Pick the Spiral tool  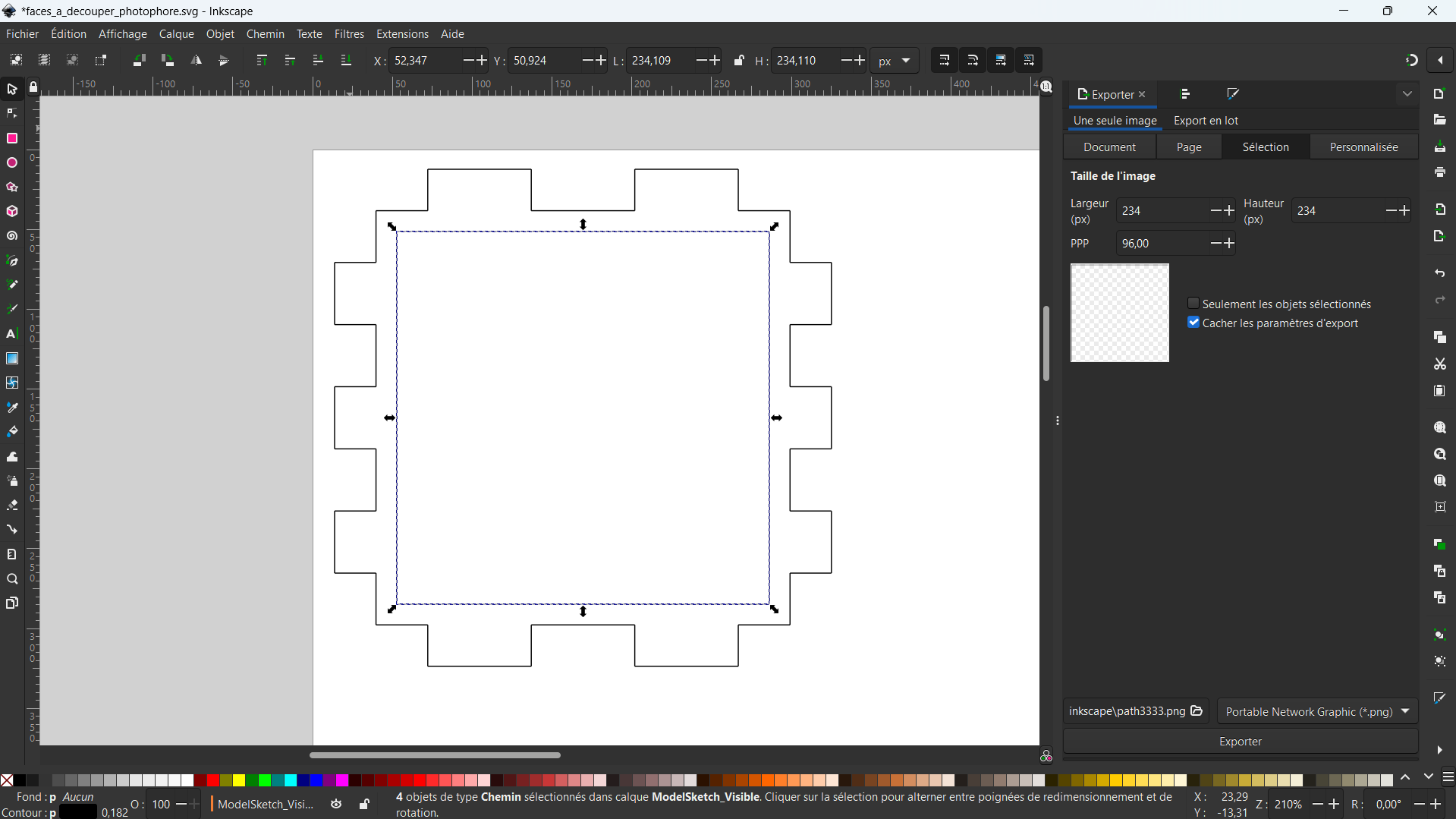pyautogui.click(x=12, y=236)
